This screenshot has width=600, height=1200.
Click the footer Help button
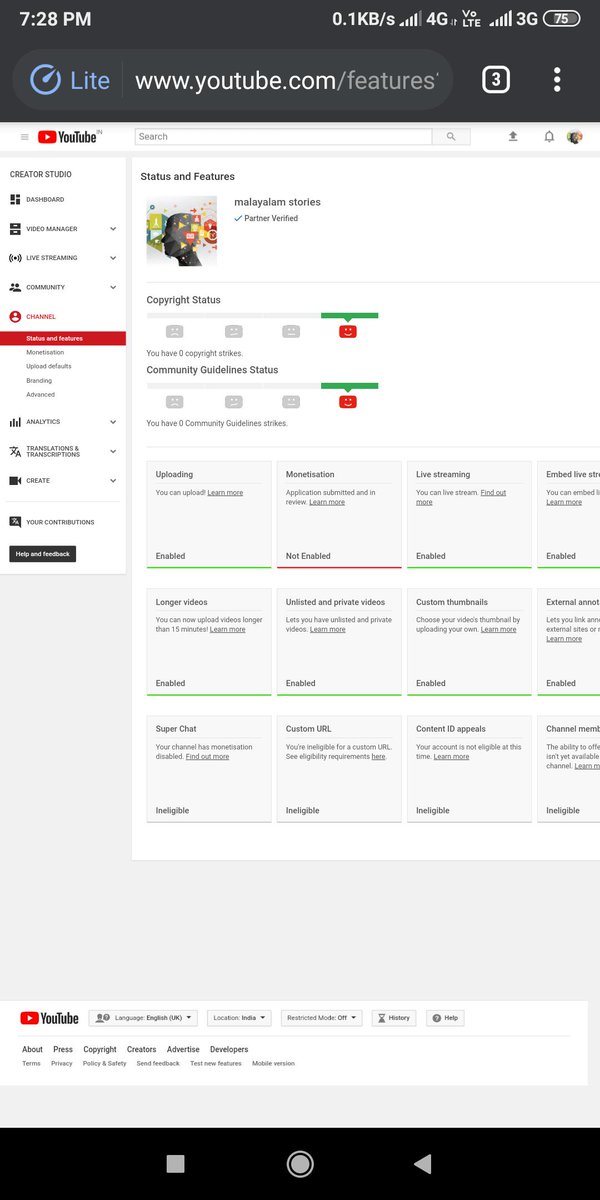tap(446, 1018)
